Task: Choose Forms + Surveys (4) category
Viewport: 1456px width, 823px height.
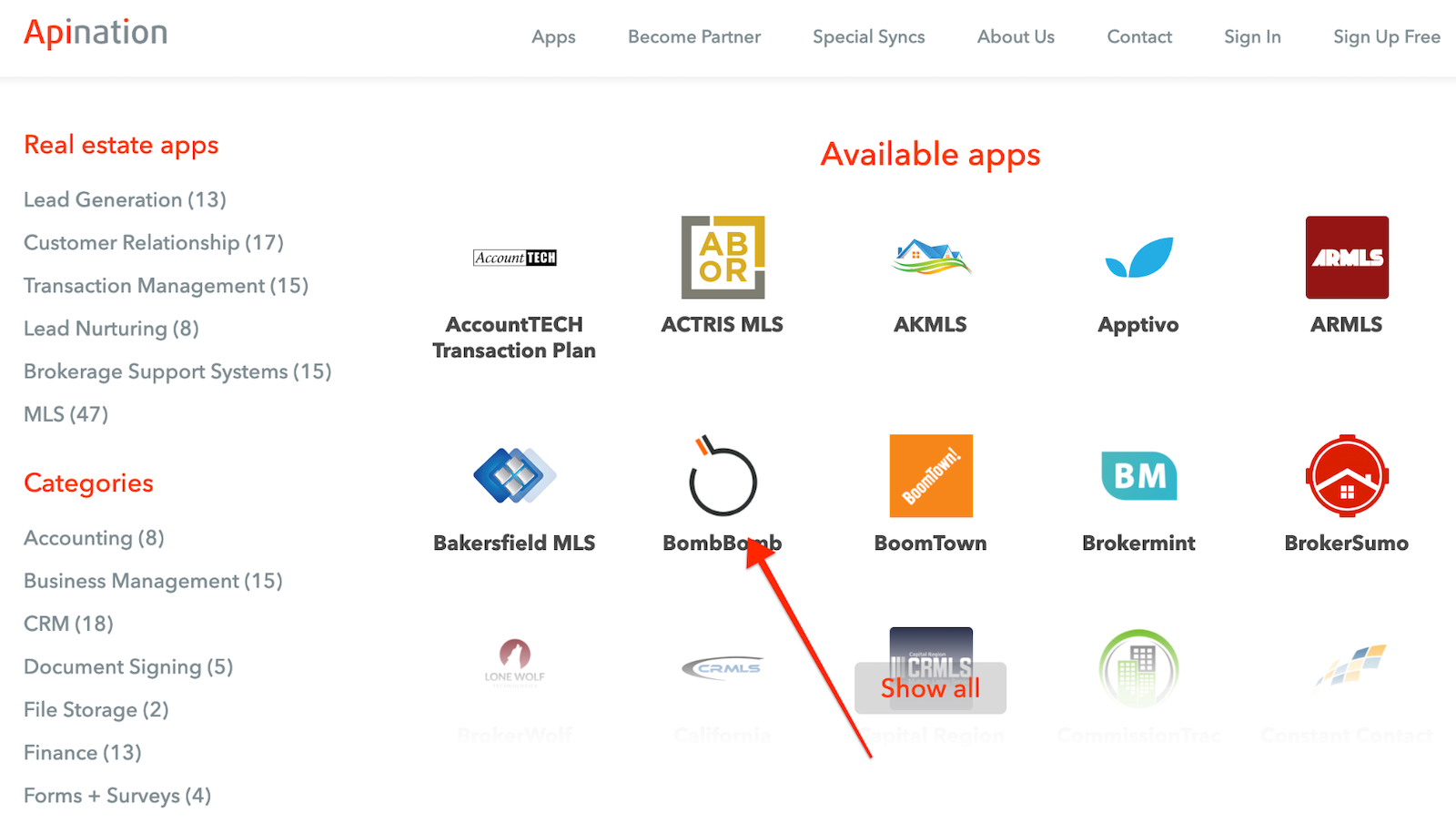Action: pos(117,796)
